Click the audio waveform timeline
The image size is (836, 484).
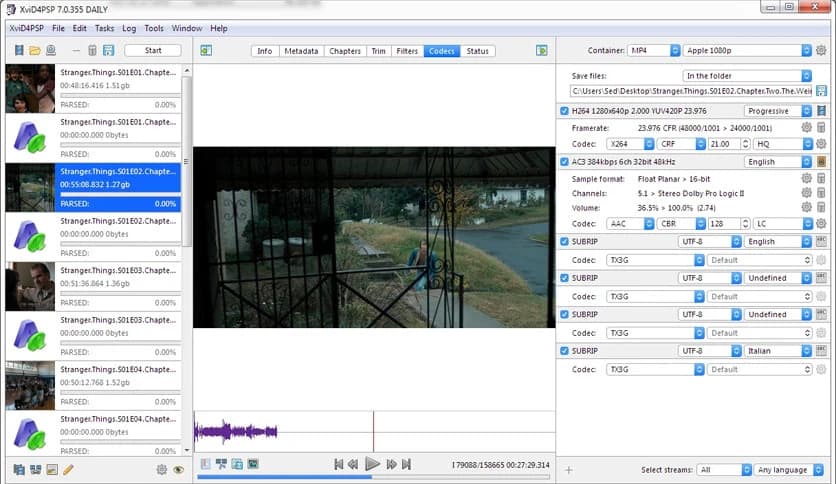[374, 431]
